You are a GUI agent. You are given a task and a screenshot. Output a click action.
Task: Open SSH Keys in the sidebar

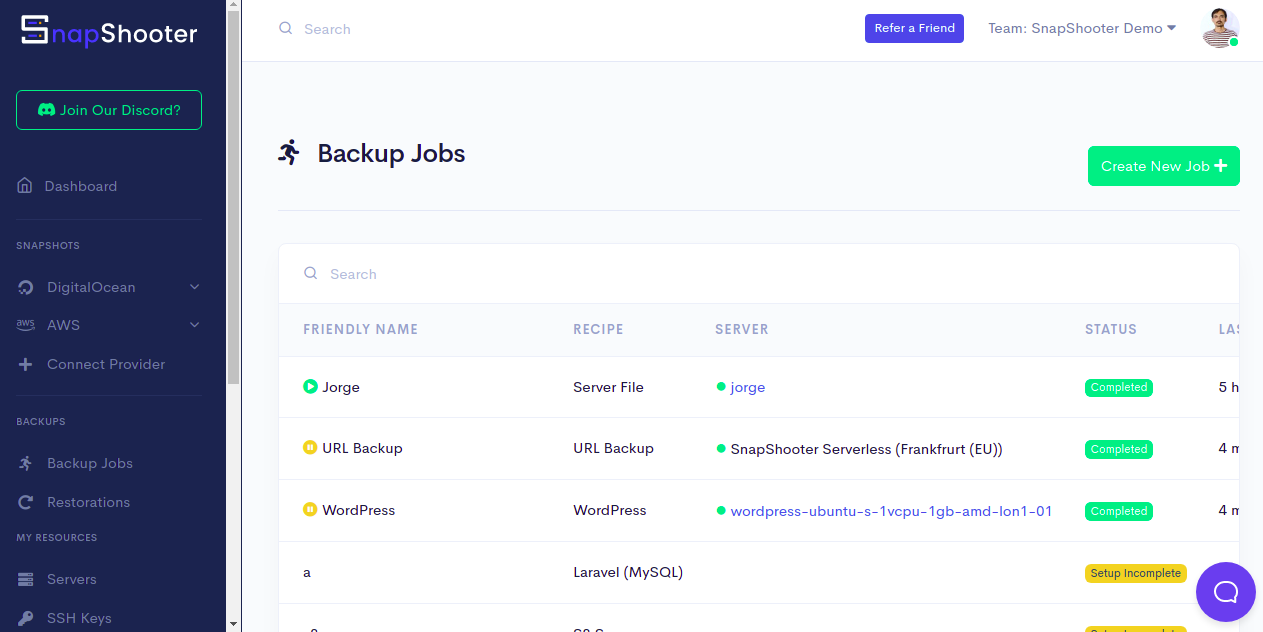pos(79,618)
